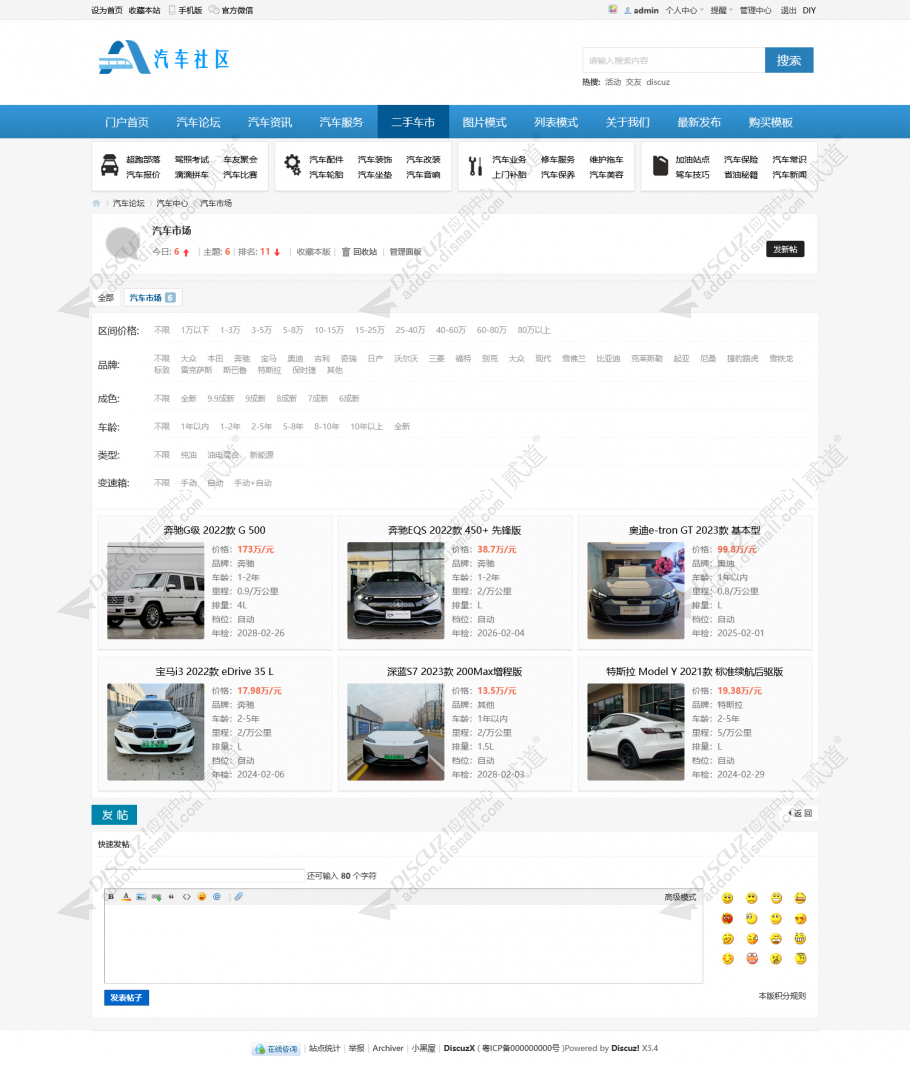Select the 全部 thread type tab

[106, 297]
